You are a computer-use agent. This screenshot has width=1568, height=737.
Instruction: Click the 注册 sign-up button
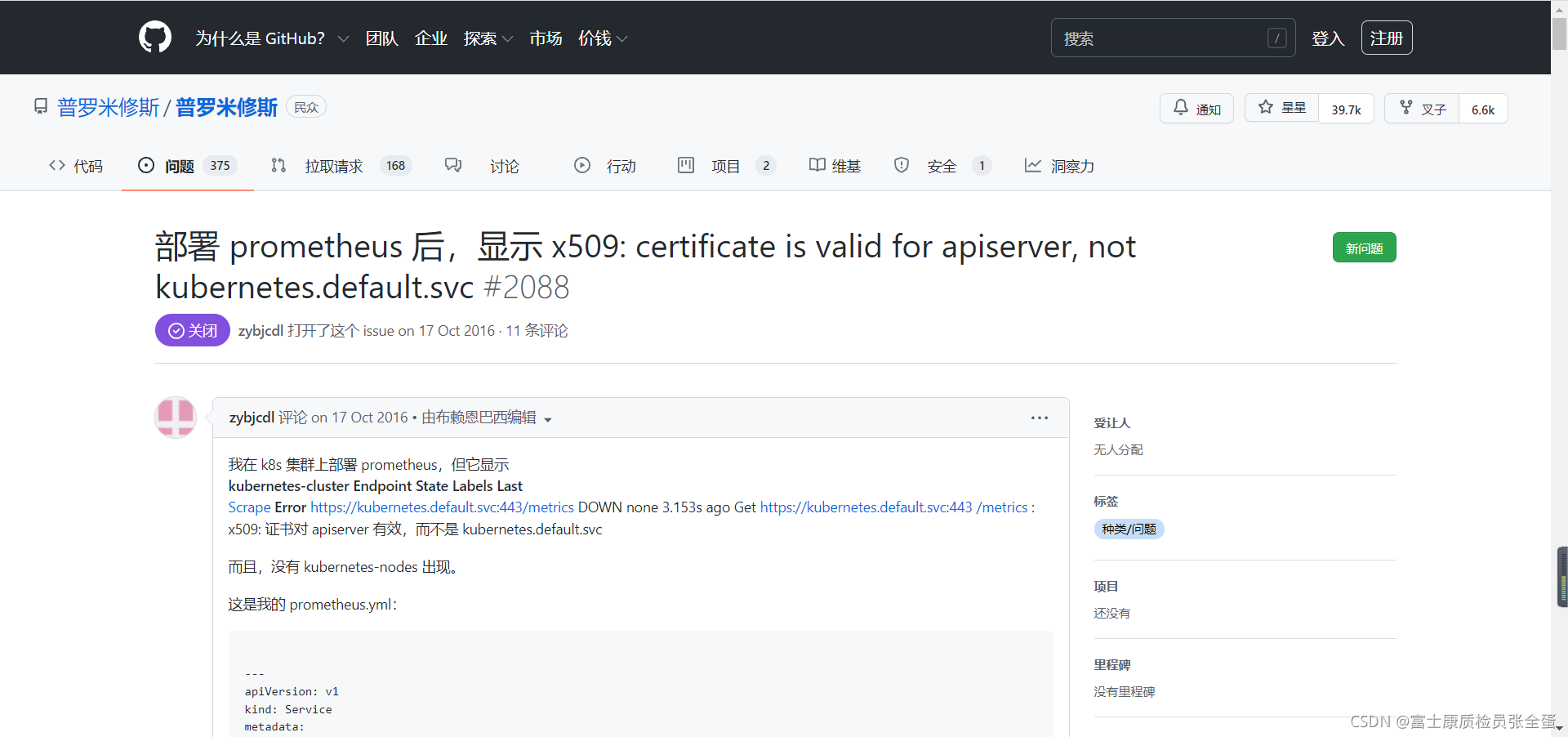pyautogui.click(x=1387, y=38)
